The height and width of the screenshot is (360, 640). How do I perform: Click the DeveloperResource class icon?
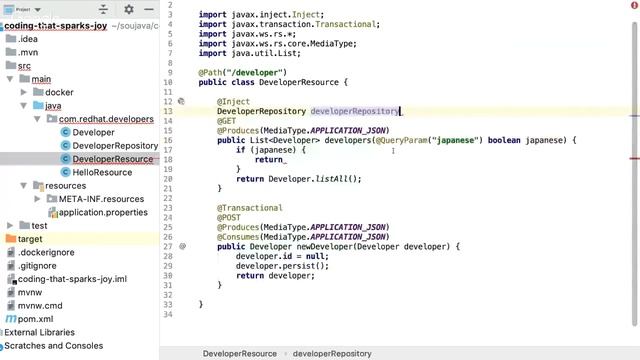(65, 159)
